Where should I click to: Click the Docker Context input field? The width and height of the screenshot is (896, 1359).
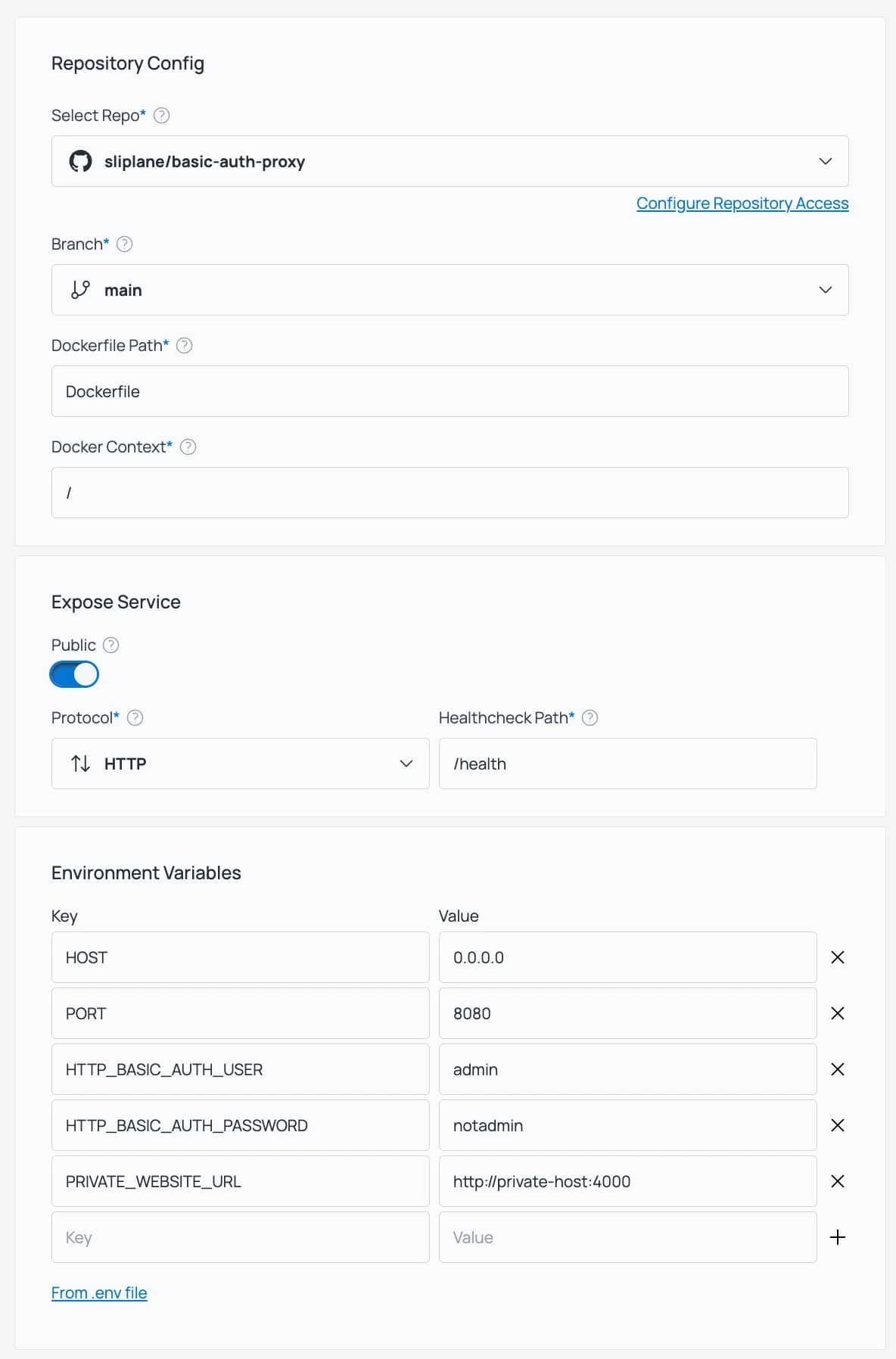[450, 493]
